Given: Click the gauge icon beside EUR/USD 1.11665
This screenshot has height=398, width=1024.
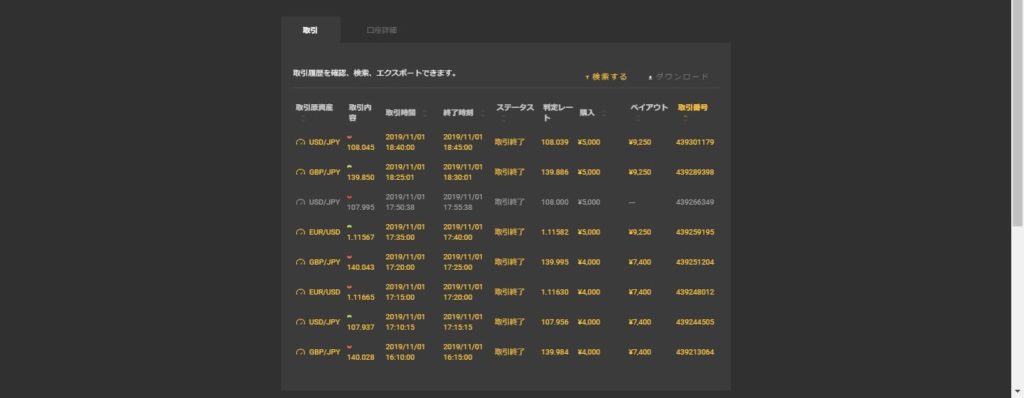Looking at the screenshot, I should [x=300, y=293].
